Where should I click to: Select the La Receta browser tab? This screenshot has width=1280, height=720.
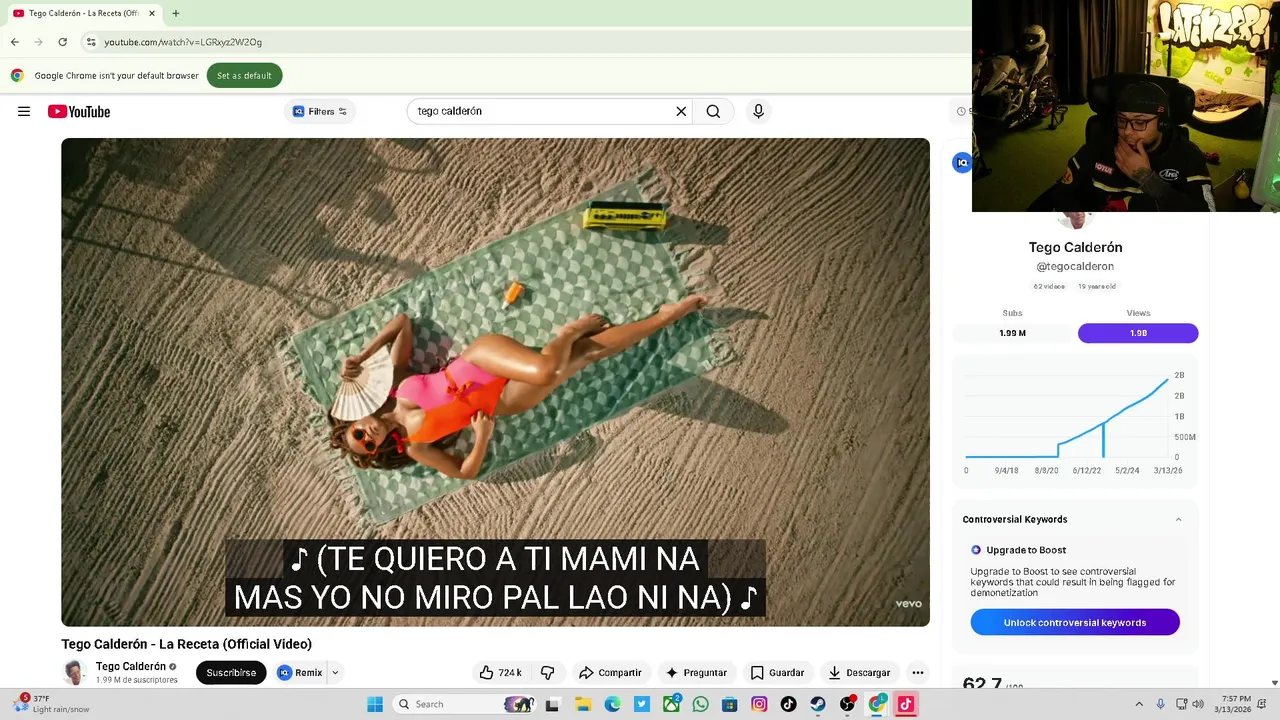(x=83, y=13)
